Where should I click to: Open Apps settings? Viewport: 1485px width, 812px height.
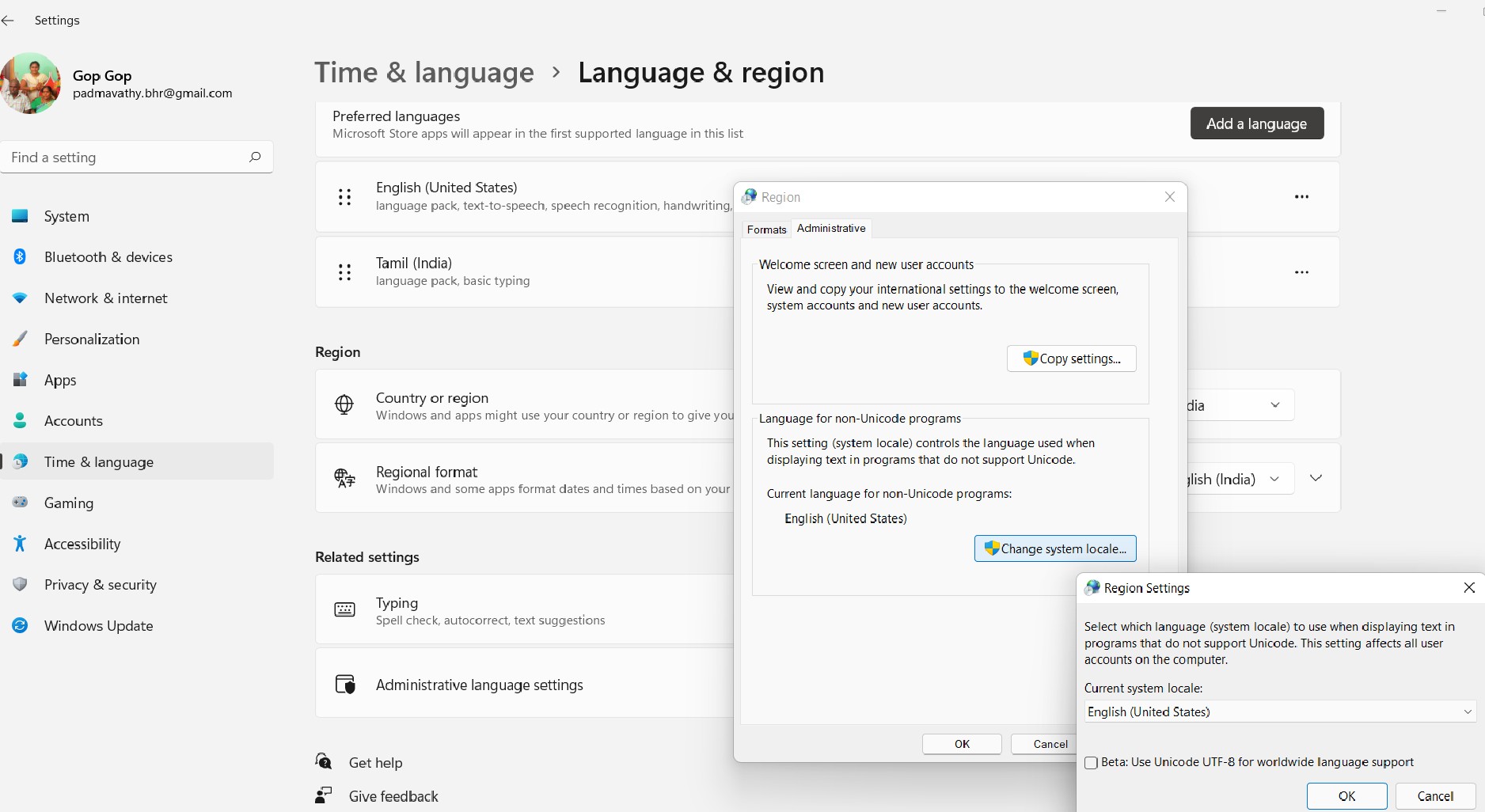[137, 380]
